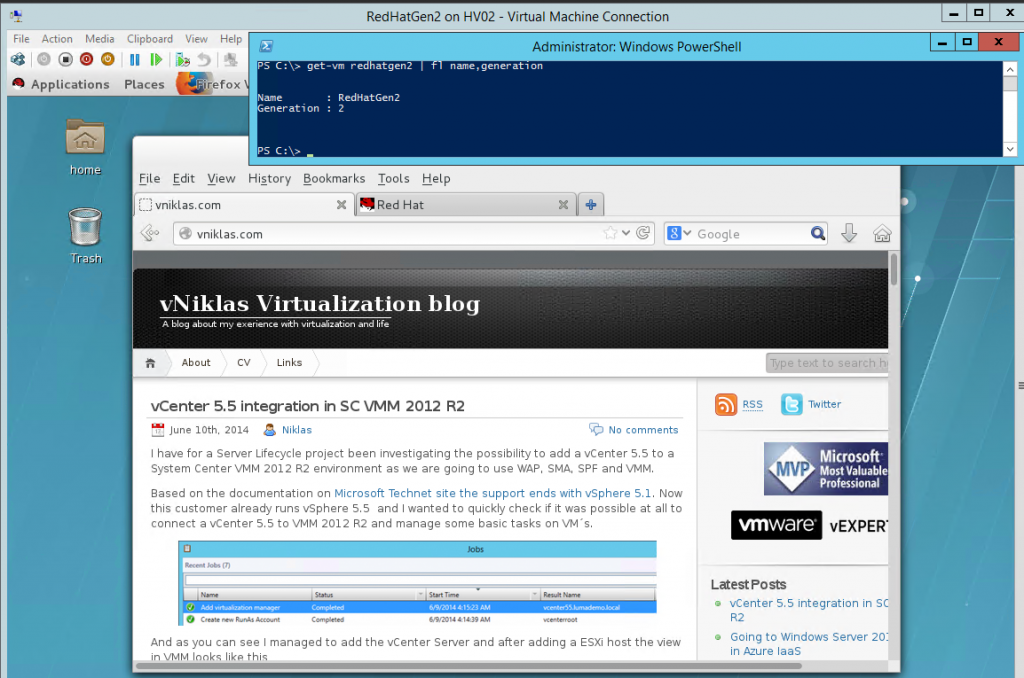
Task: Click the enhanced session icon in VM toolbar
Action: click(230, 59)
